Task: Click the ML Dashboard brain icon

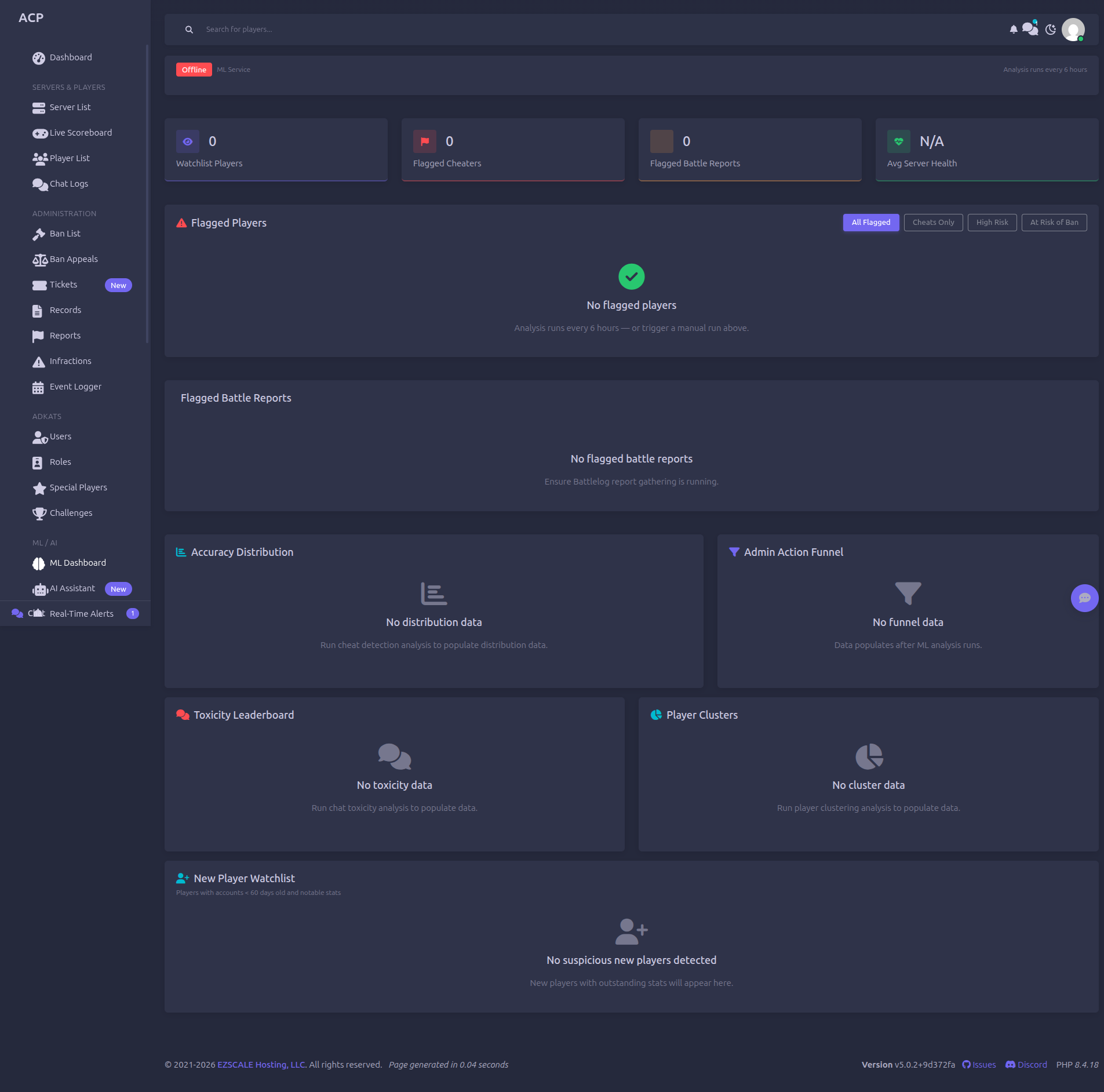Action: [x=39, y=563]
